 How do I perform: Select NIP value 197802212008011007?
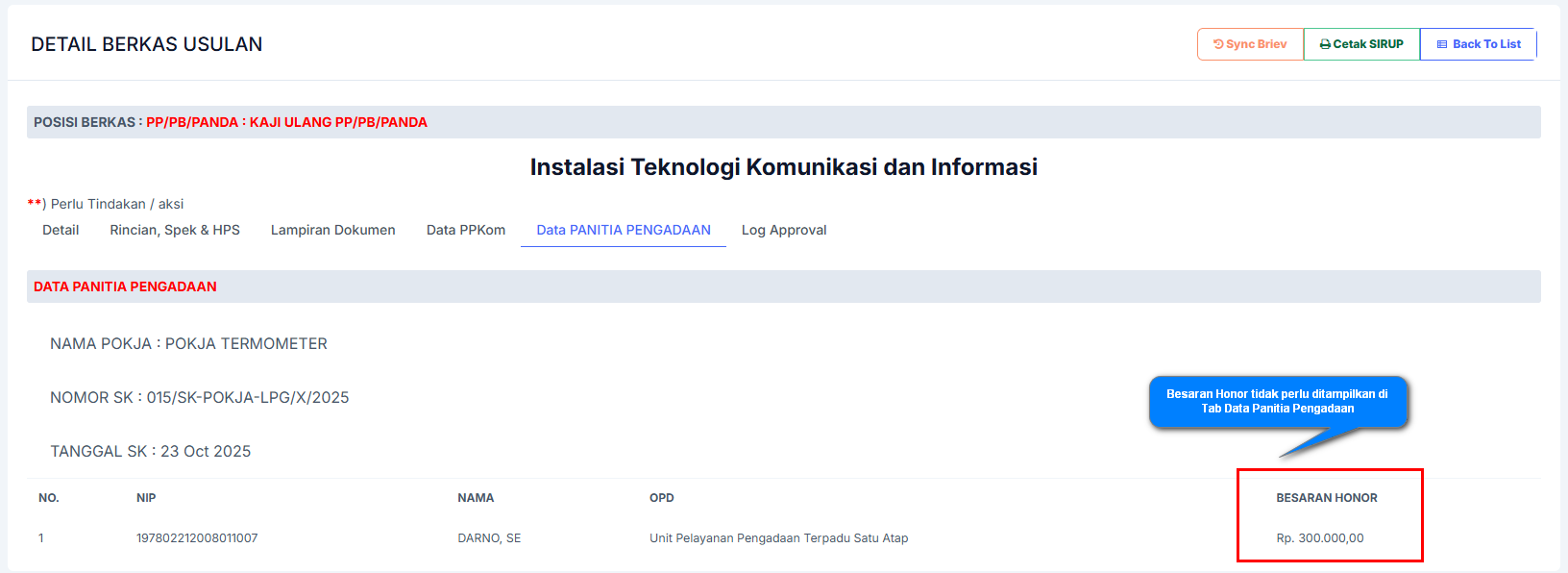(197, 538)
